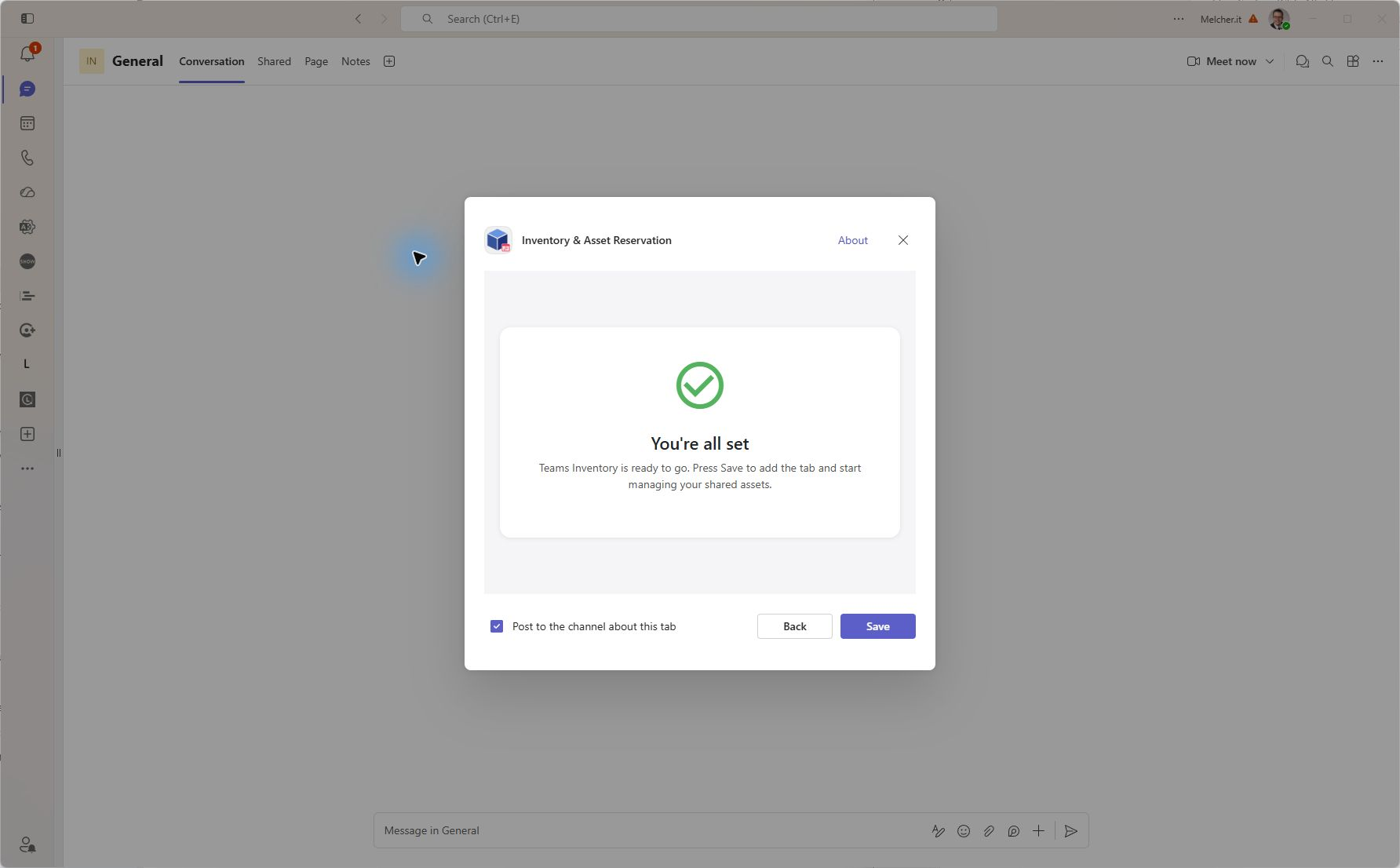Open Calls in the left sidebar
Image resolution: width=1400 pixels, height=868 pixels.
click(27, 158)
